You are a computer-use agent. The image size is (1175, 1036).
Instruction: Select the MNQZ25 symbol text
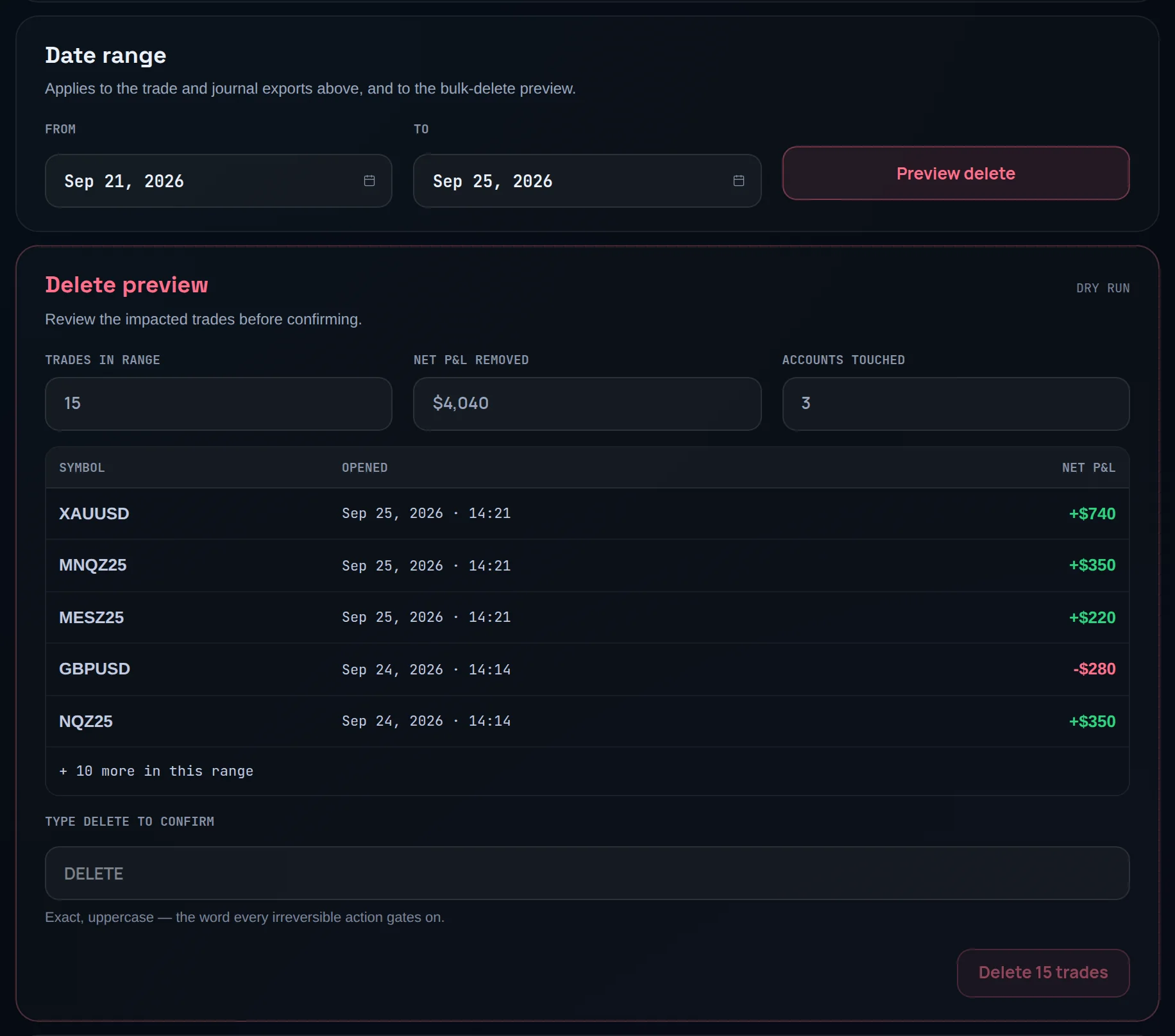point(93,565)
